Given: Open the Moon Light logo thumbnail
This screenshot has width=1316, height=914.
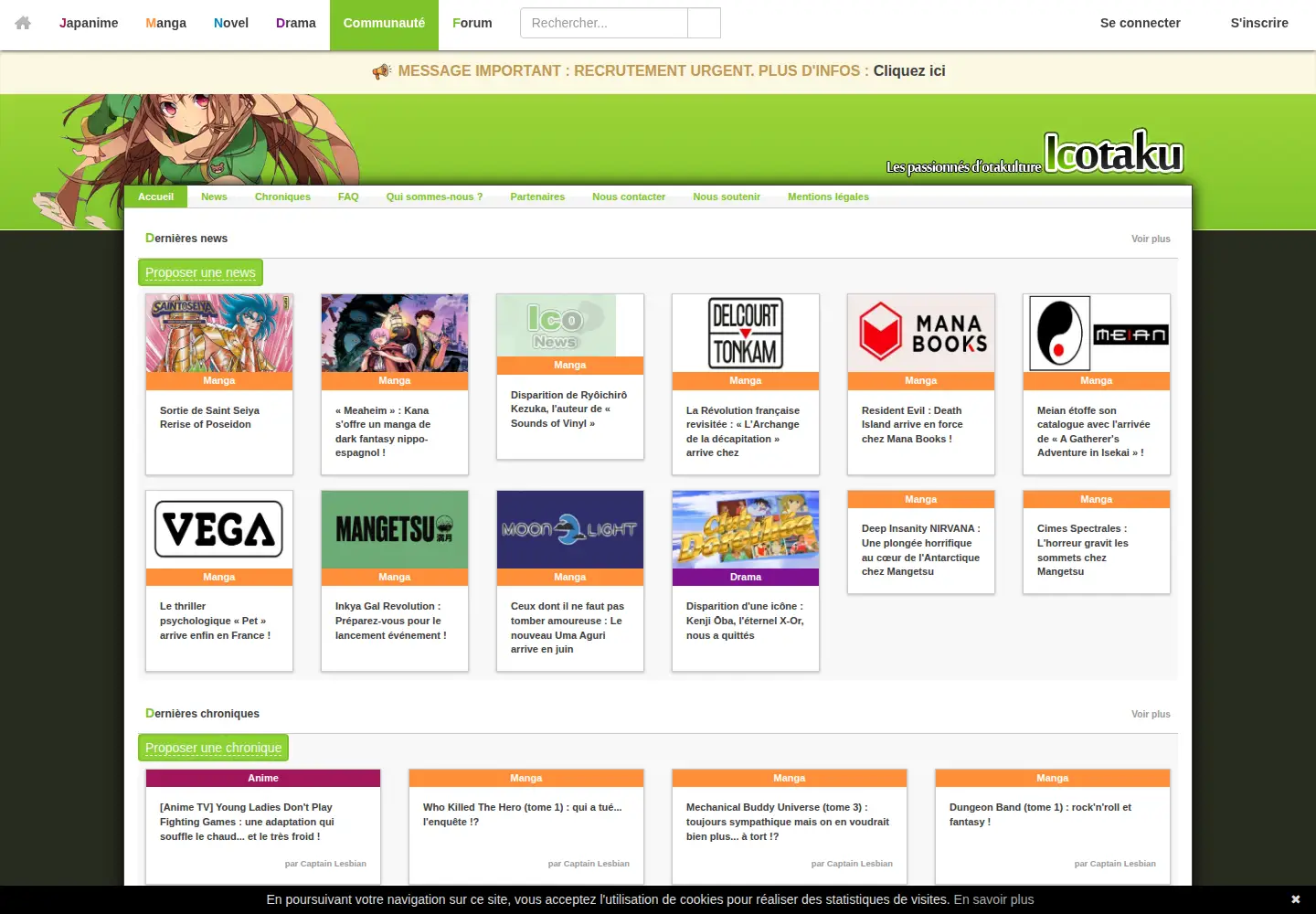Looking at the screenshot, I should point(570,529).
